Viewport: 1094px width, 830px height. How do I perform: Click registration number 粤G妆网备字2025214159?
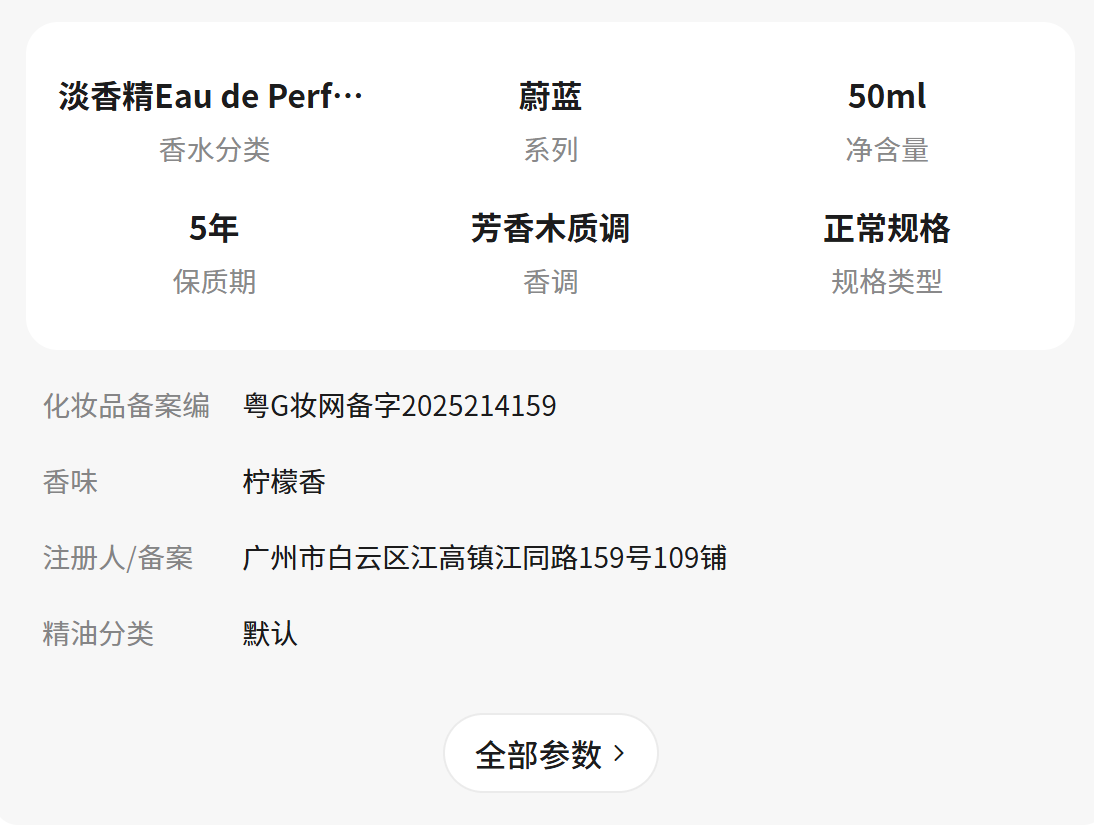399,406
